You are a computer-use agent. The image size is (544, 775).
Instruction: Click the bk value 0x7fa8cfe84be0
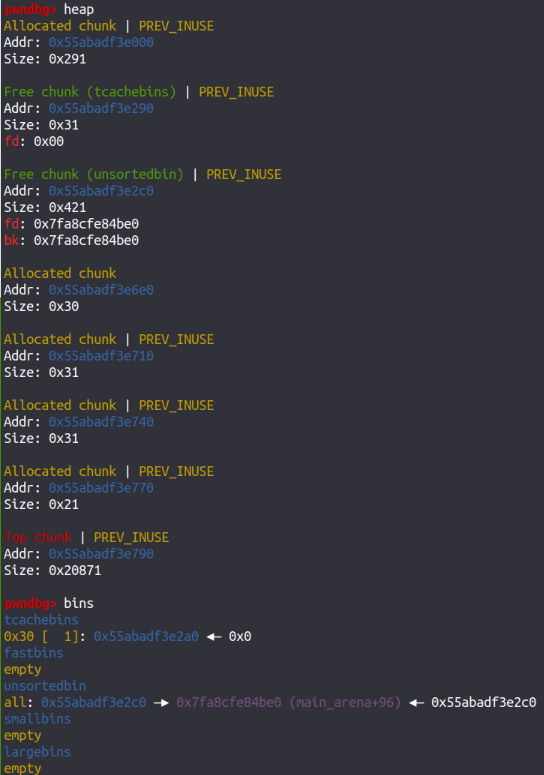click(x=86, y=240)
